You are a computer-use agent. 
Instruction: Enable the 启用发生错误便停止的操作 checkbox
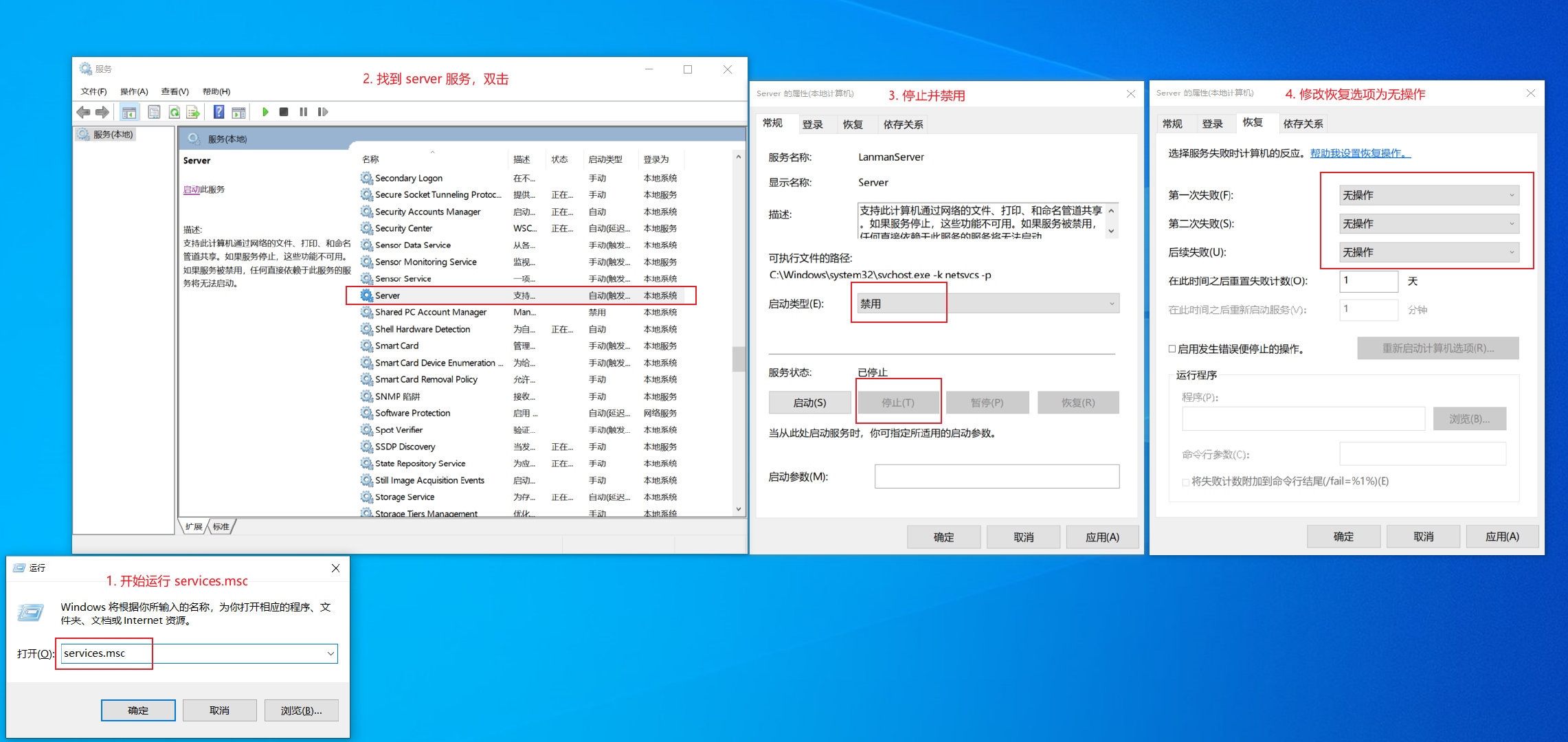pyautogui.click(x=1172, y=349)
